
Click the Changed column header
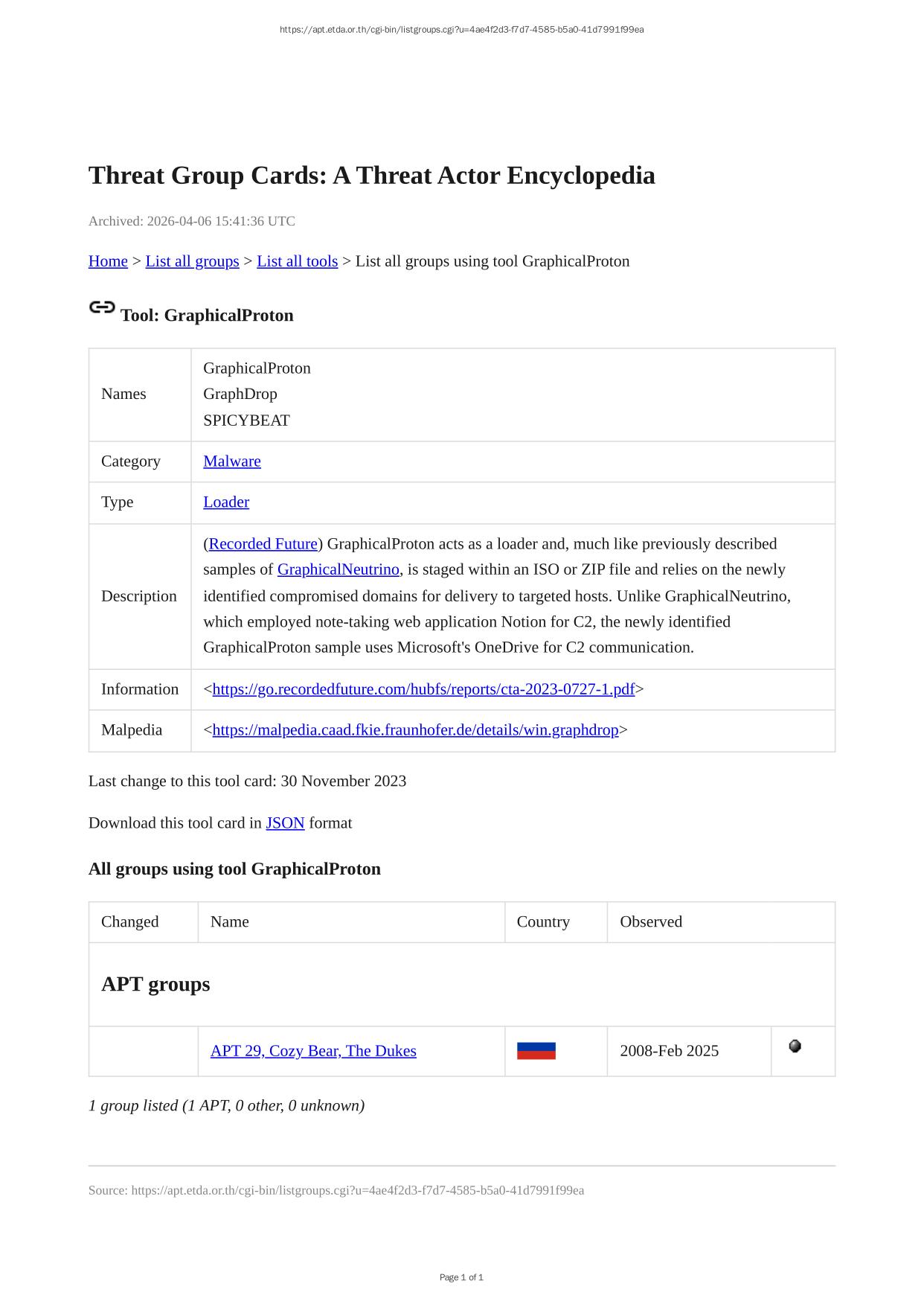pyautogui.click(x=130, y=922)
